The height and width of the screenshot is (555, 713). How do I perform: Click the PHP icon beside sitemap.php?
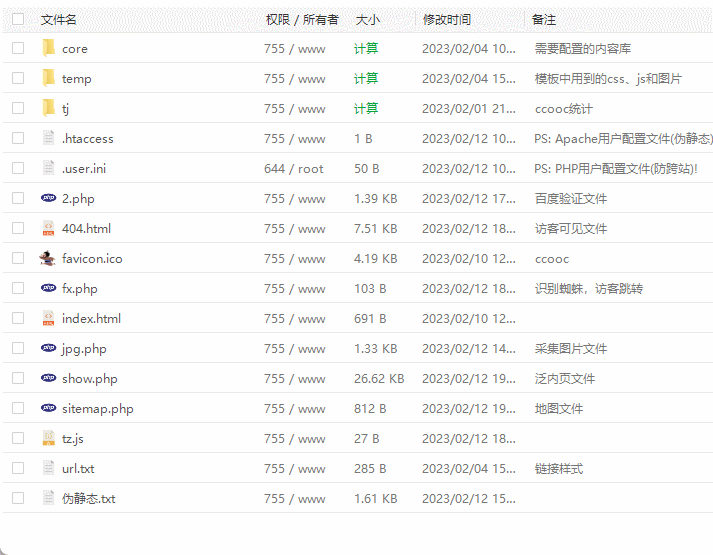[48, 408]
